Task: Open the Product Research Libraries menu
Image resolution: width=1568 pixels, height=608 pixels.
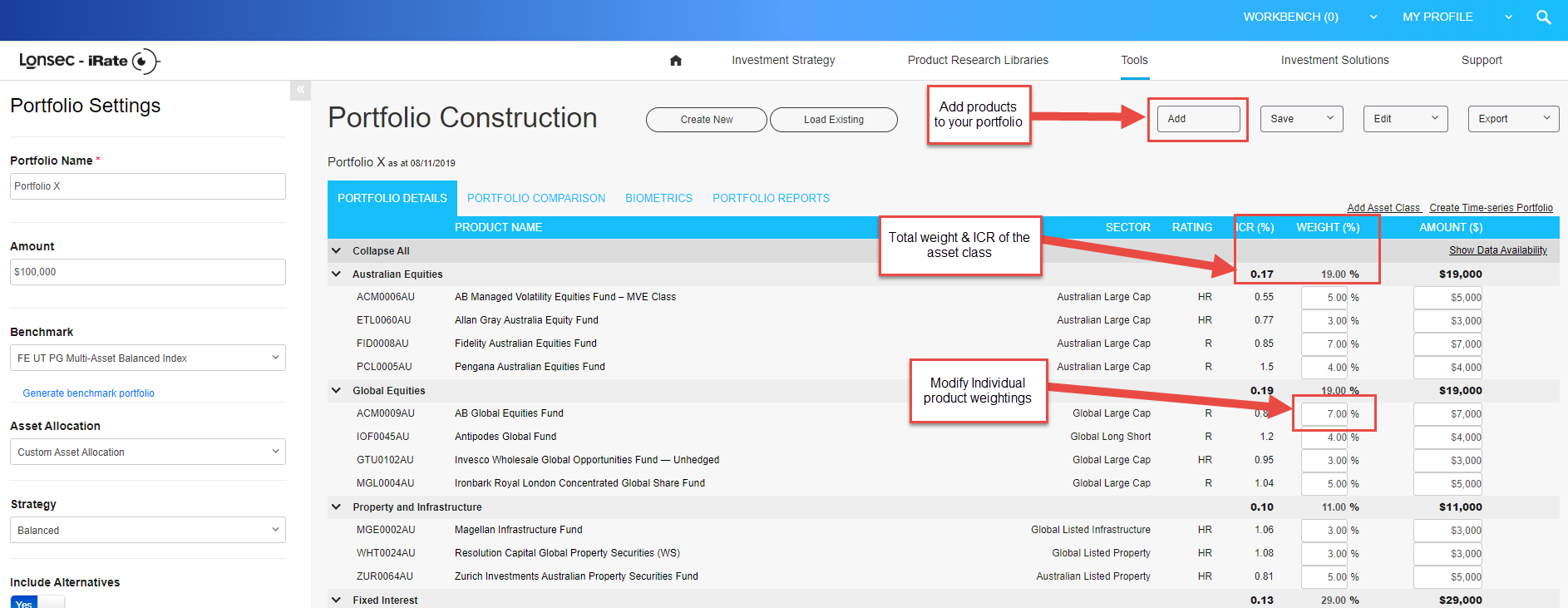Action: coord(977,60)
